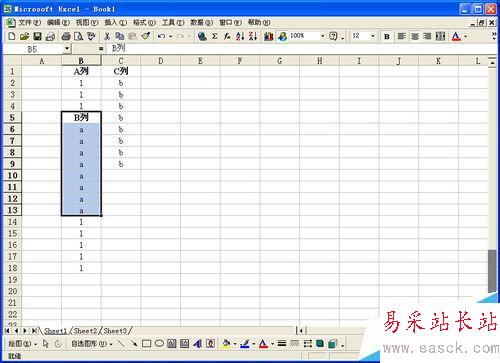500x363 pixels.
Task: Toggle center alignment
Action: [x=415, y=36]
